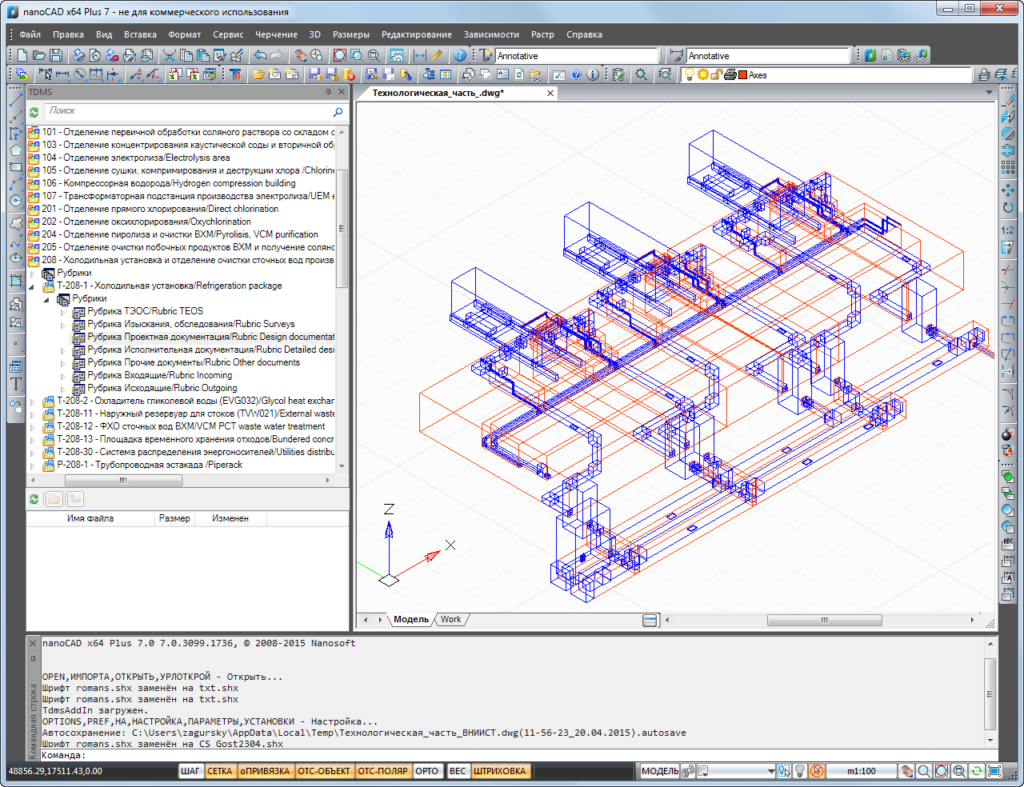Save the current drawing
The height and width of the screenshot is (787, 1024).
[x=58, y=55]
